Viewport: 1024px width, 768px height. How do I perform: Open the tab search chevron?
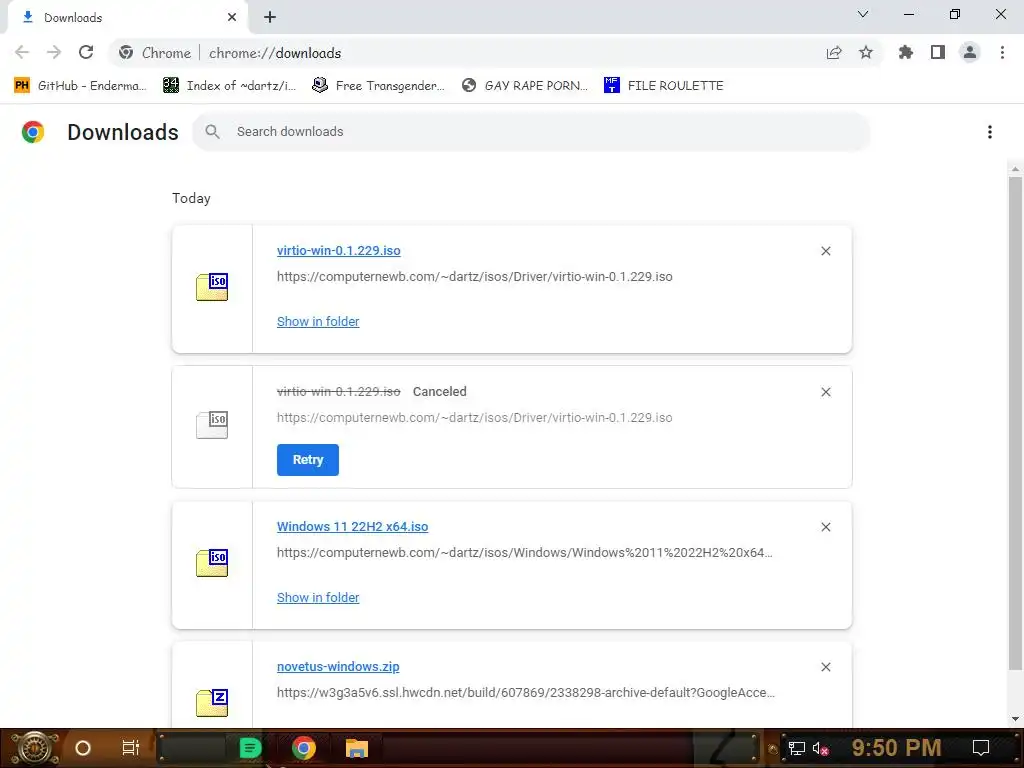tap(863, 14)
